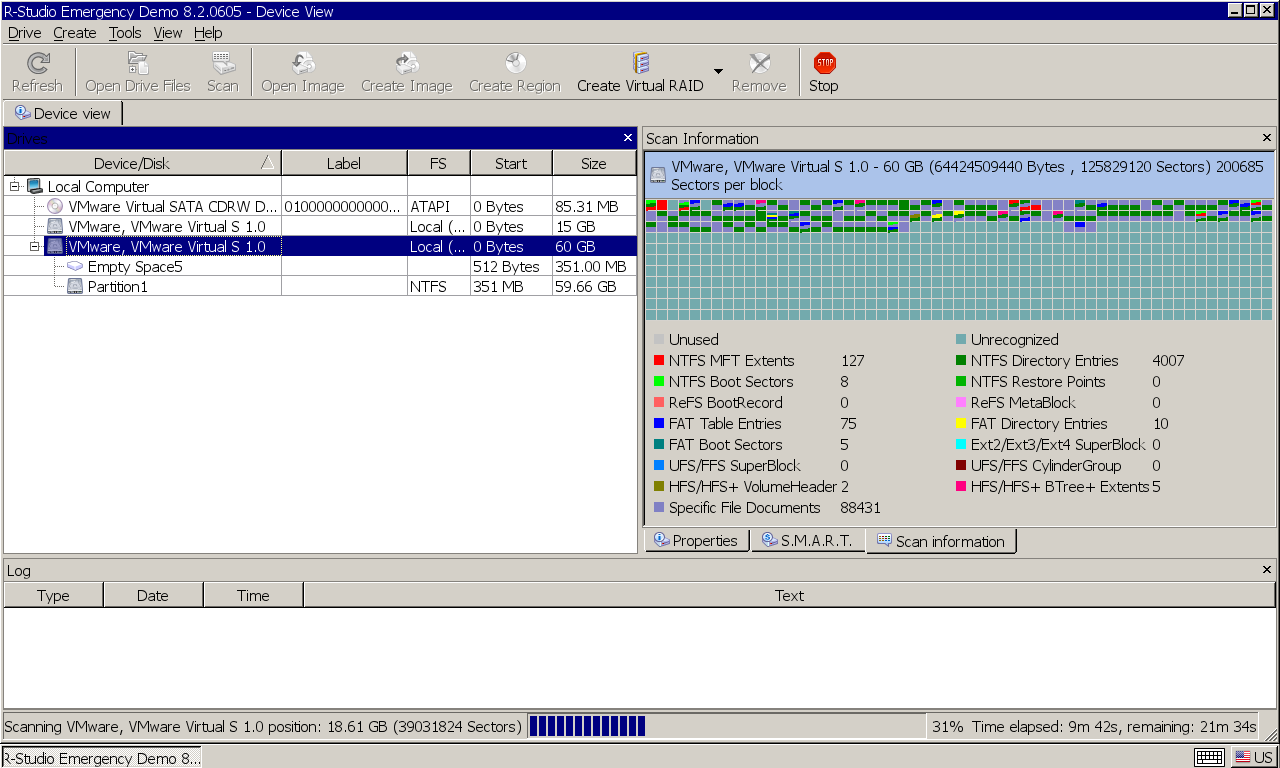Select the Device view tab
1280x768 pixels.
tap(63, 113)
